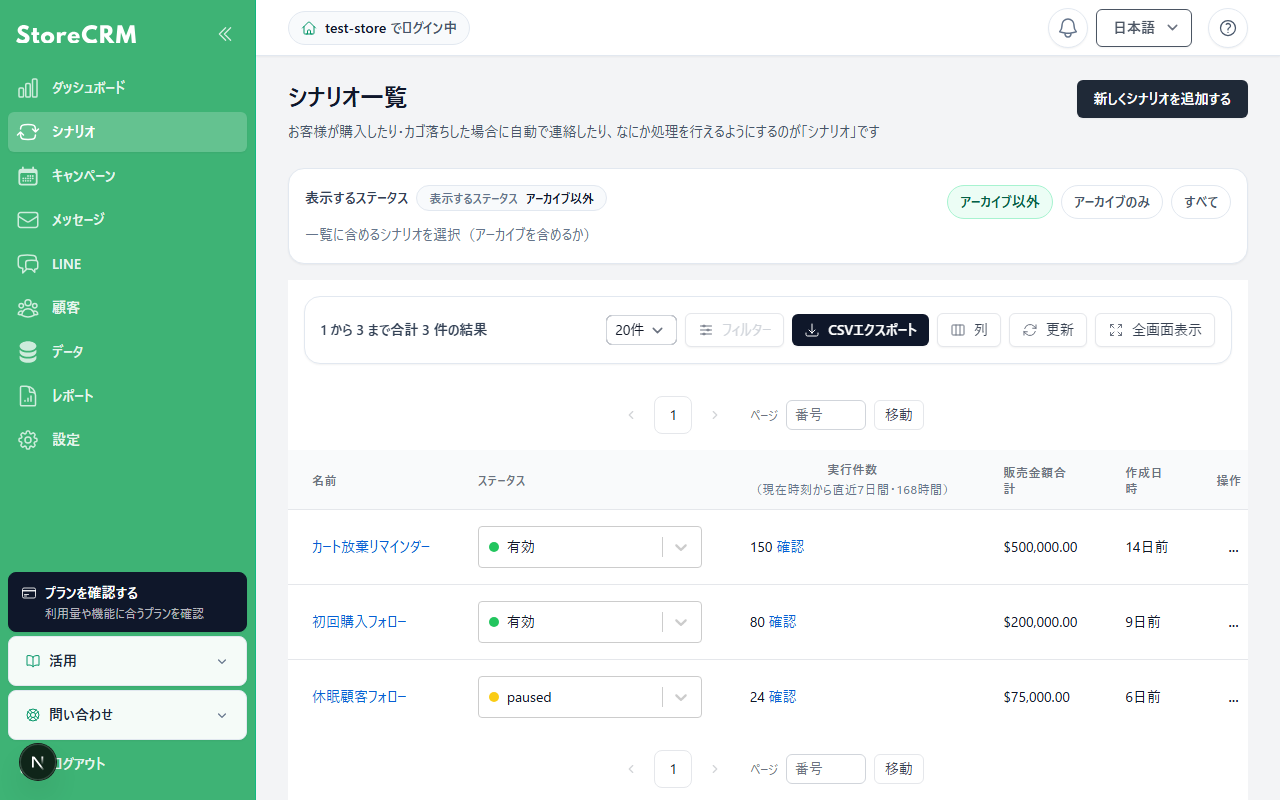
Task: Click the CSVエクスポート button
Action: [860, 330]
